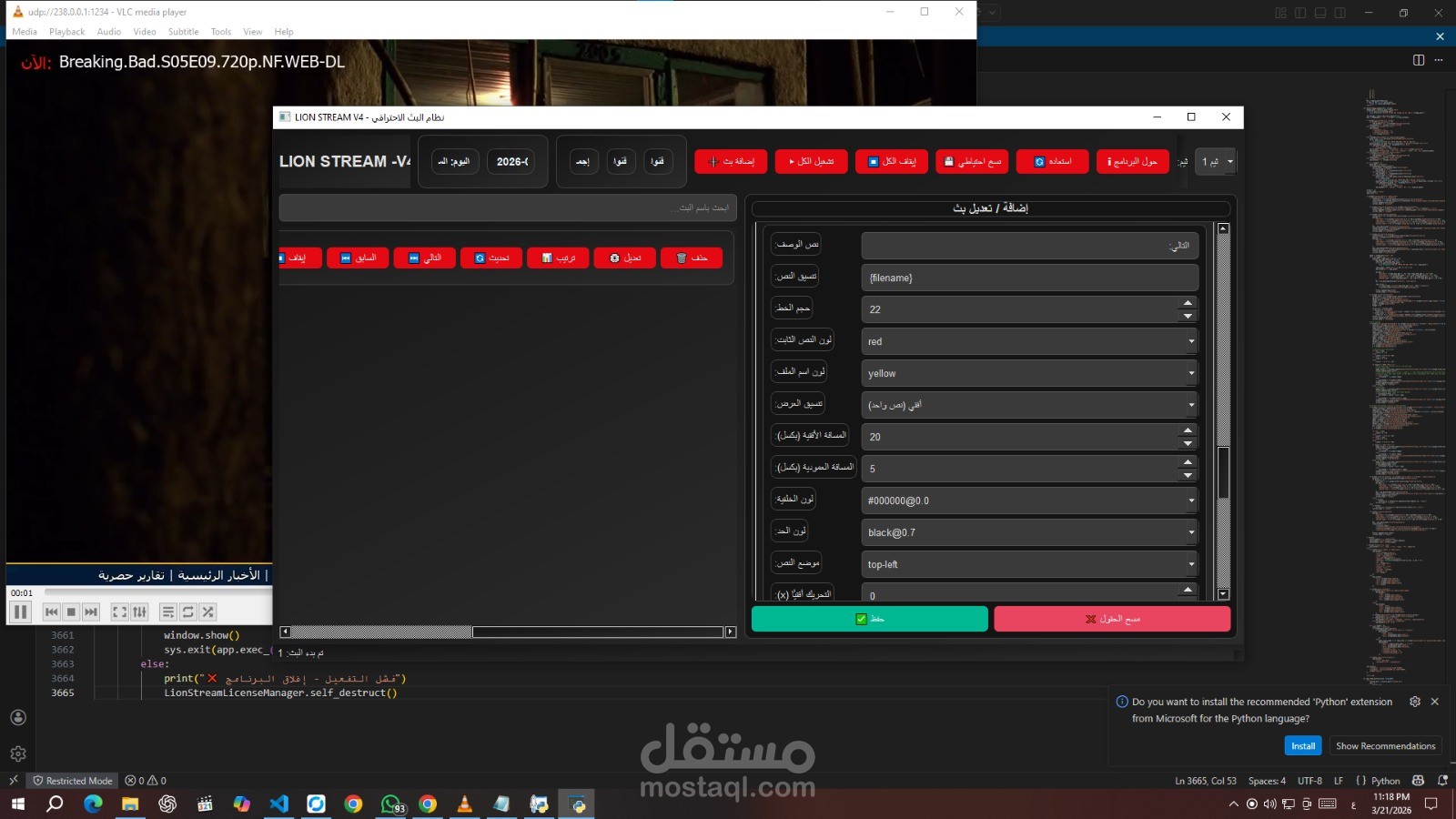Click the pink clear fields button
The width and height of the screenshot is (1456, 819).
click(x=1112, y=619)
